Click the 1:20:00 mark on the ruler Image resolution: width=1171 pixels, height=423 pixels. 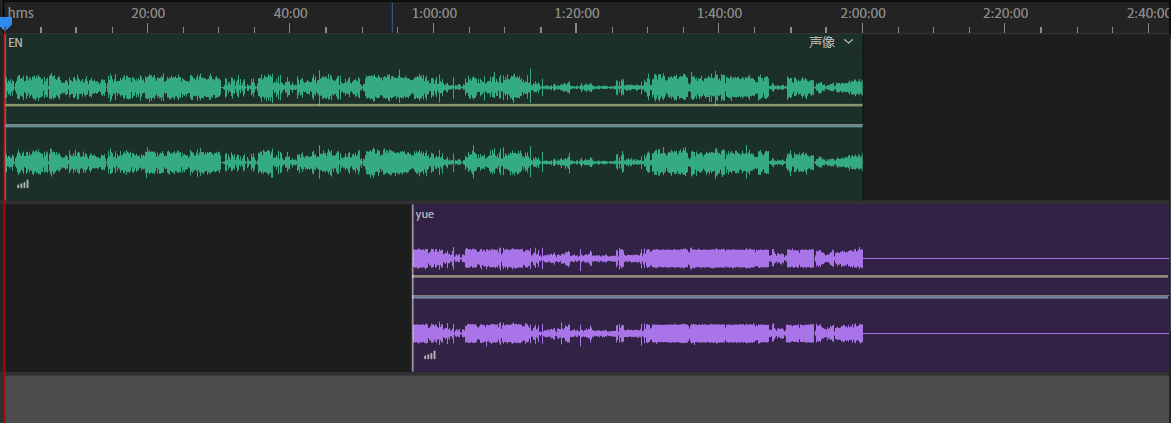pyautogui.click(x=577, y=13)
